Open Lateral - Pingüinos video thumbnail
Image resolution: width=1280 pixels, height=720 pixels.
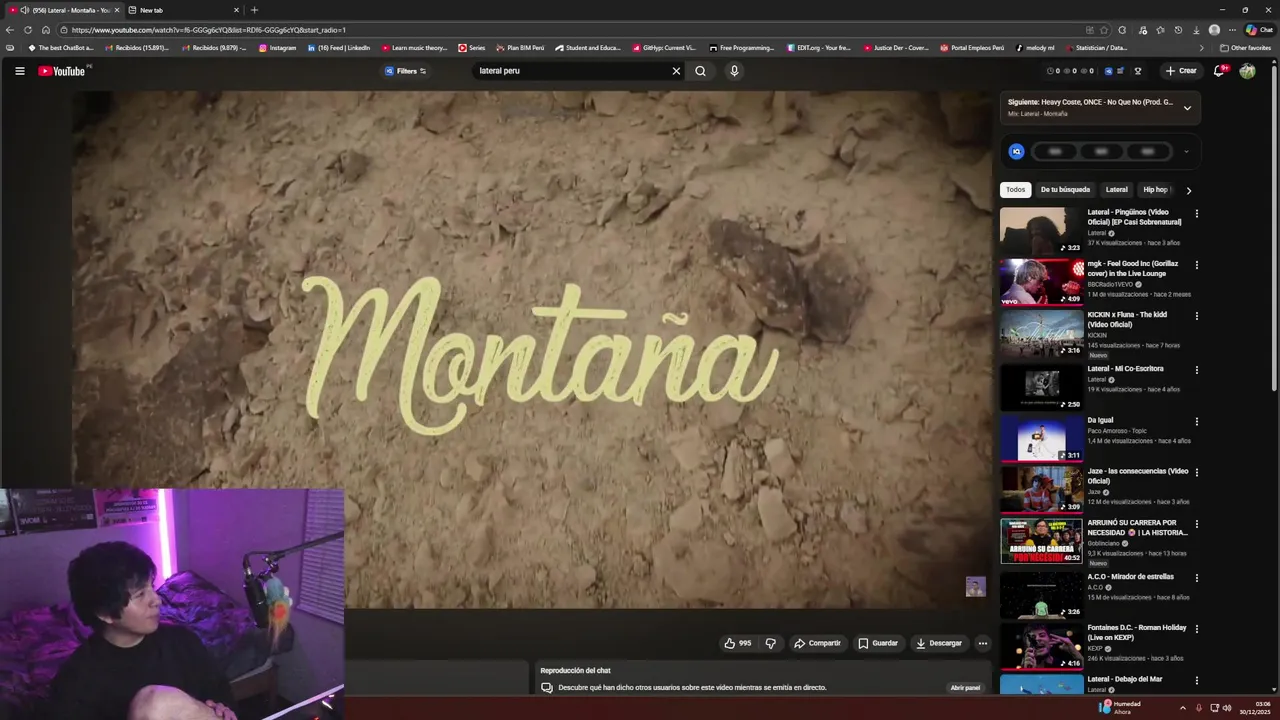click(x=1041, y=231)
